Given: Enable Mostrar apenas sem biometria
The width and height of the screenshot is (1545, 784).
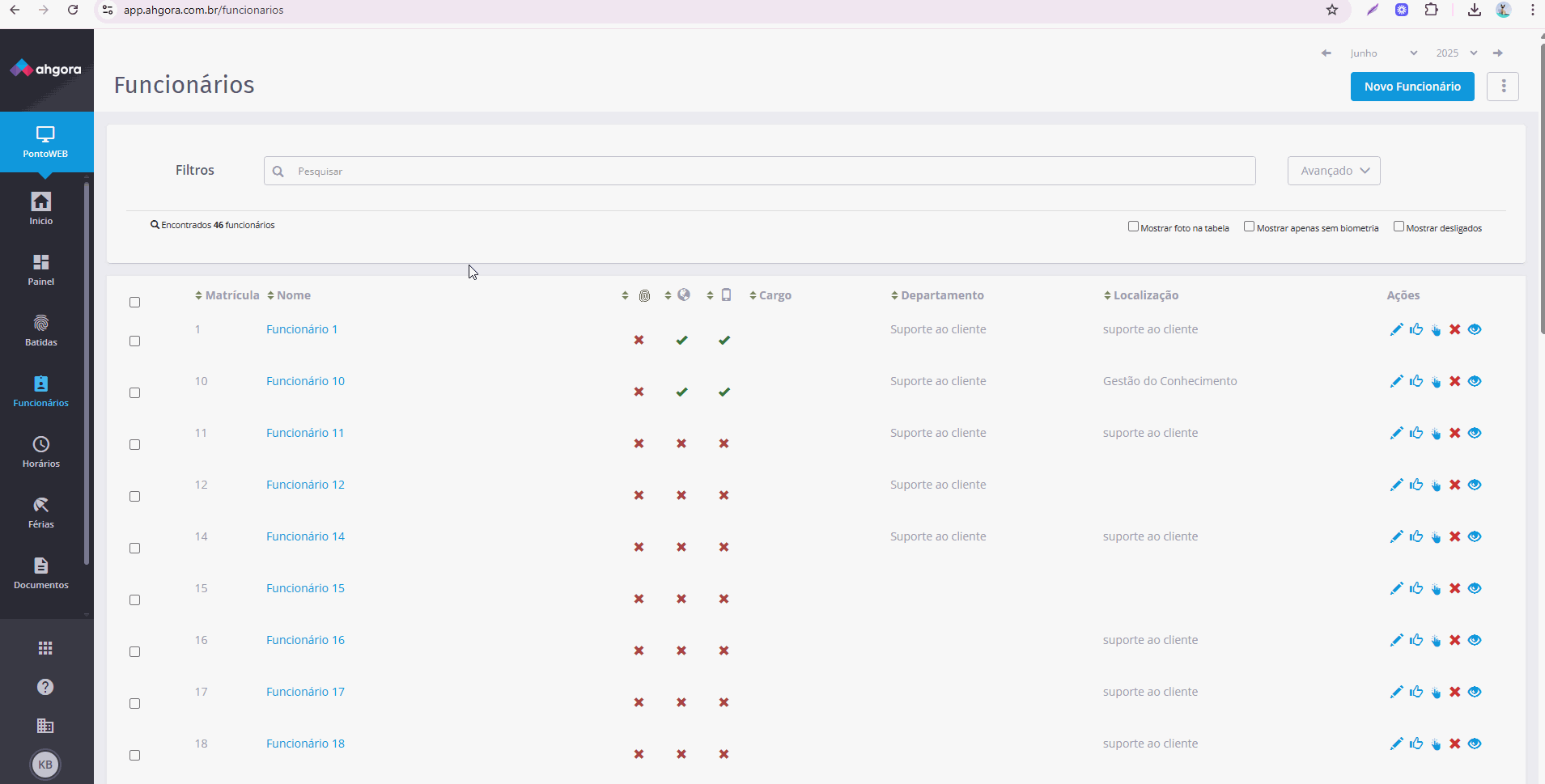Looking at the screenshot, I should click(1249, 227).
